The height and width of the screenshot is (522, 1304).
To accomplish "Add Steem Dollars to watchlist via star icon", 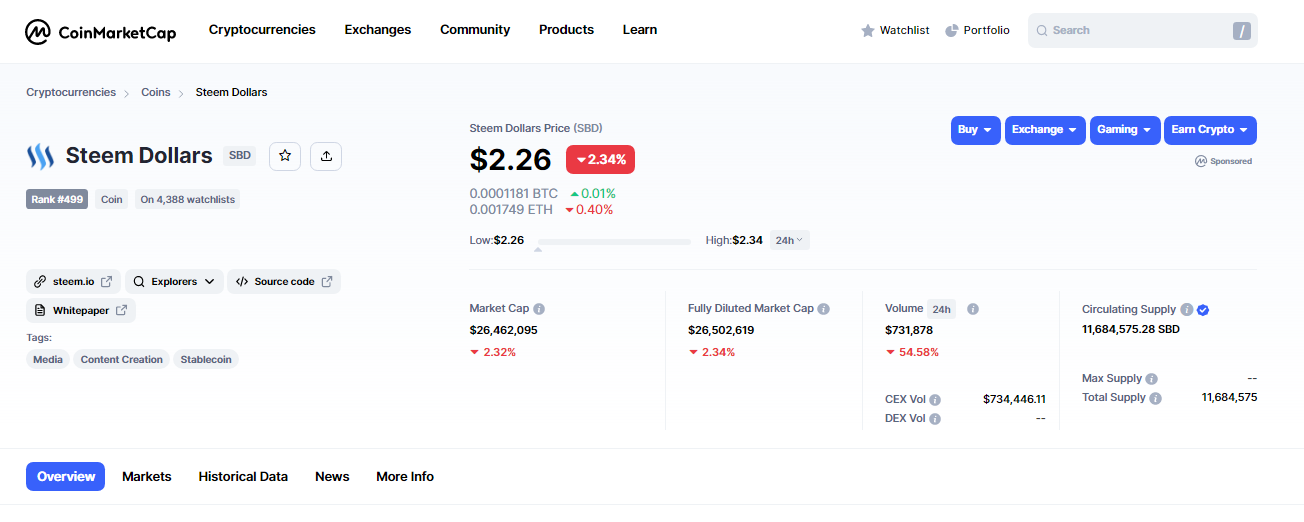I will pos(285,156).
